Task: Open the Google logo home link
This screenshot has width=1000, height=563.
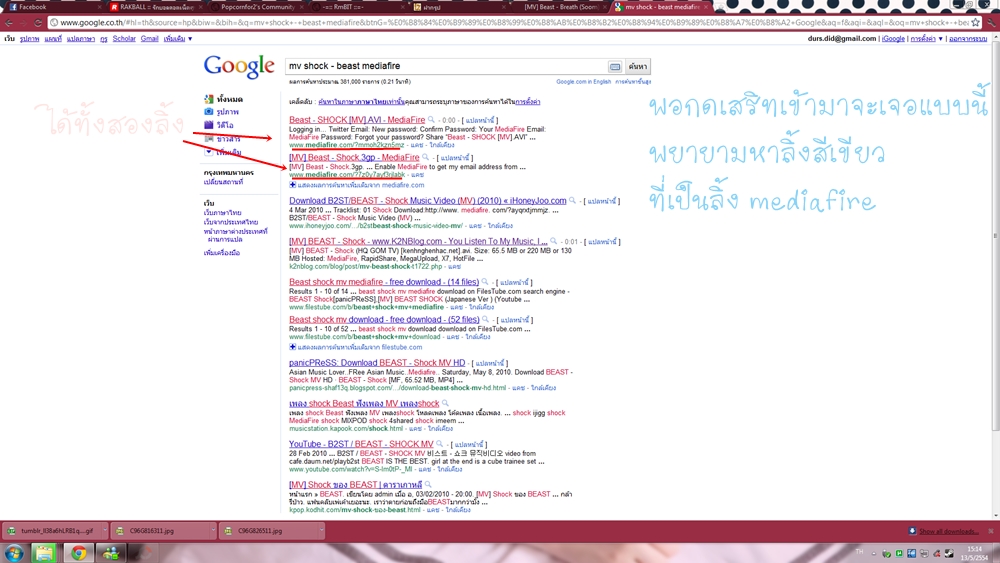Action: coord(239,66)
